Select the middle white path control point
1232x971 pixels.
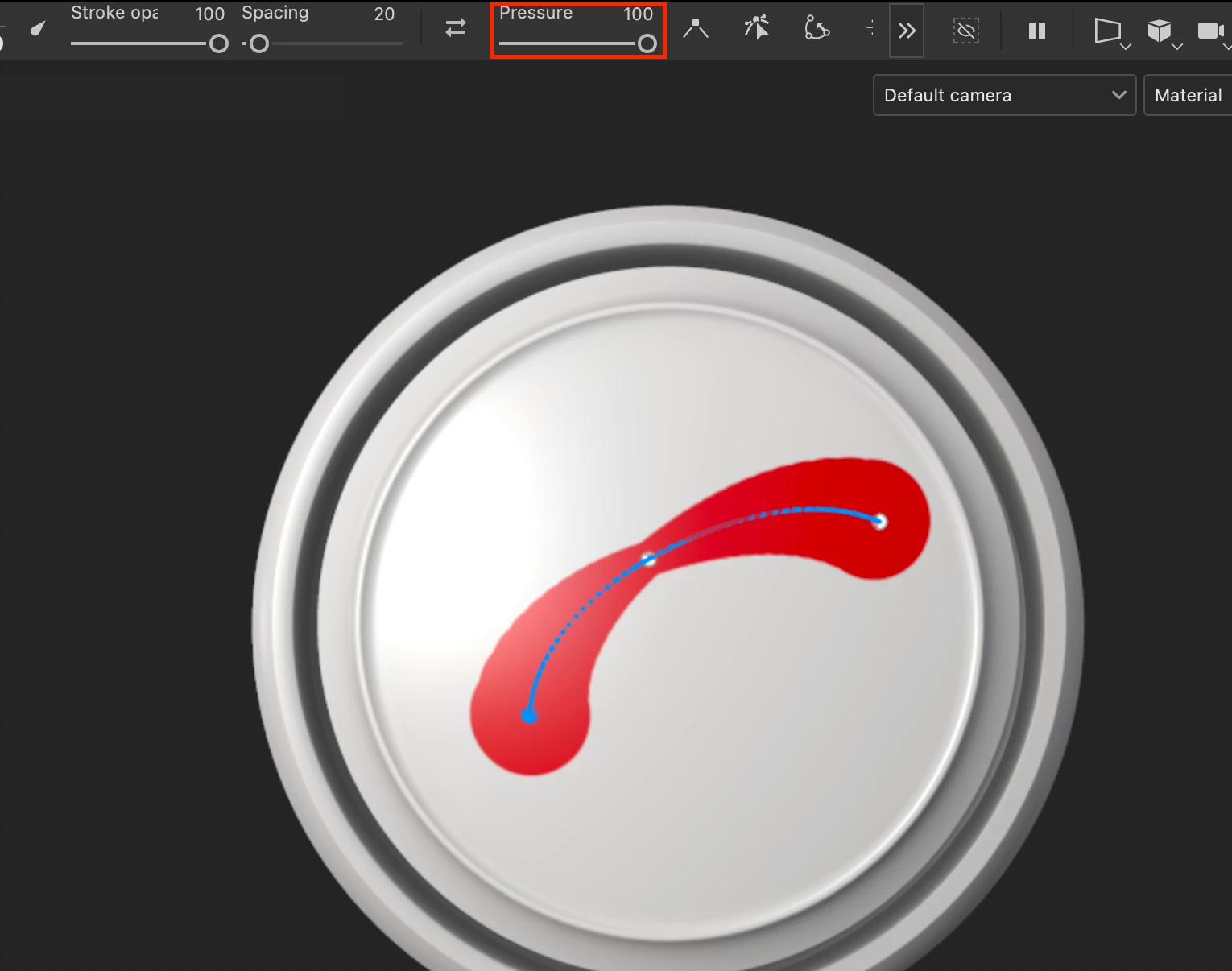648,559
